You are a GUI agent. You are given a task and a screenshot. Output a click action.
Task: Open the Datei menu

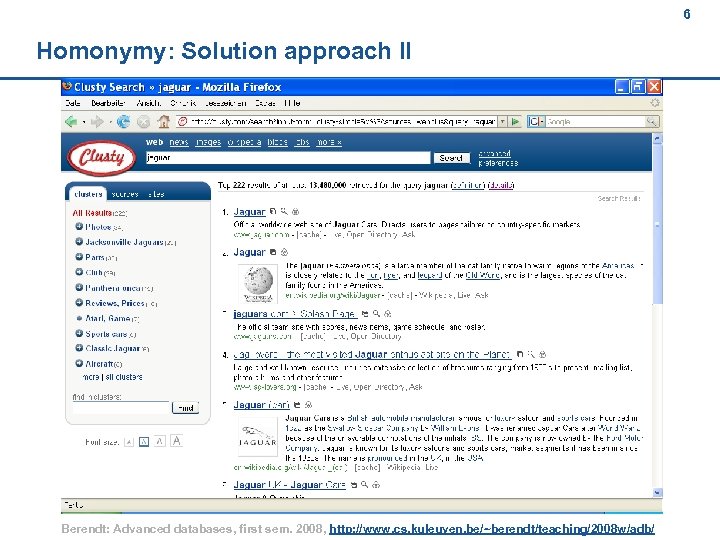73,103
